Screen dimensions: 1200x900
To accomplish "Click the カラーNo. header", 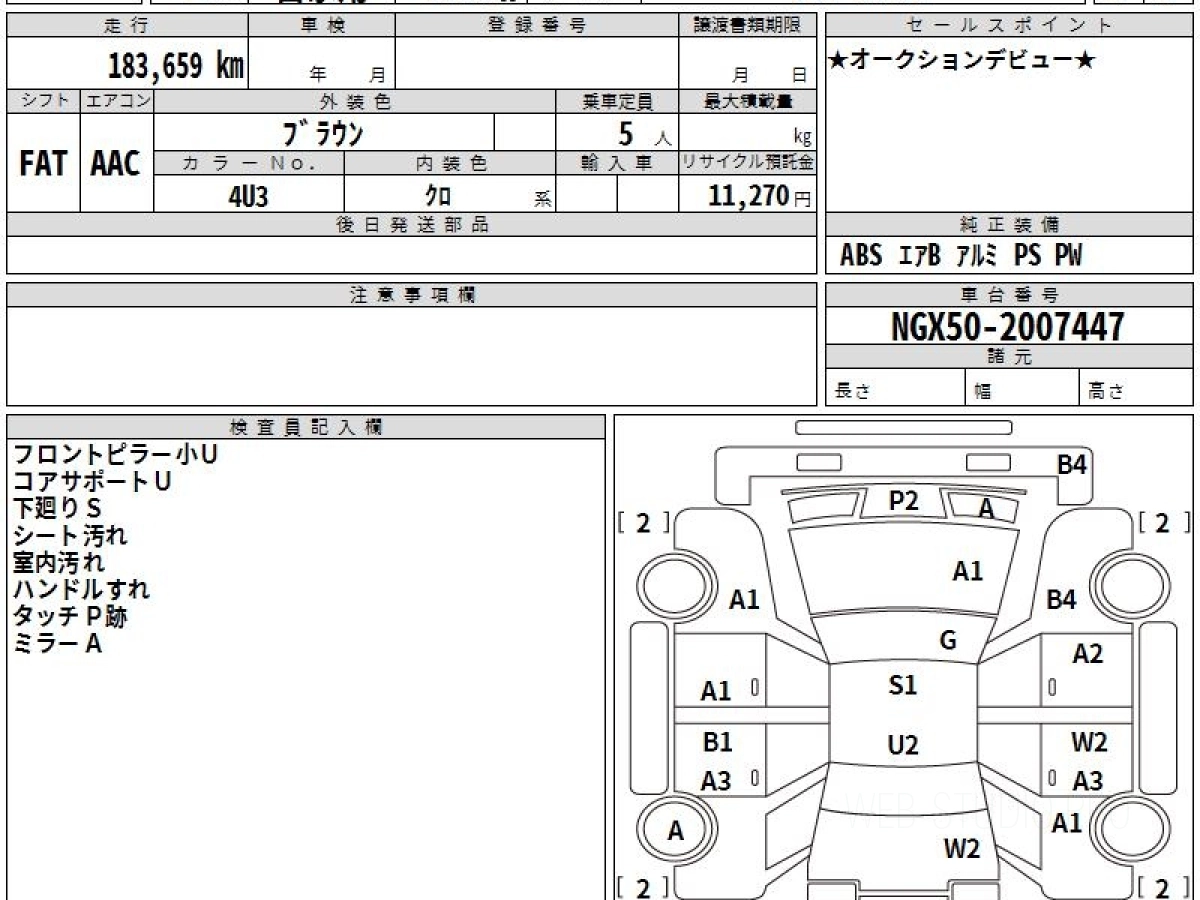I will point(249,163).
